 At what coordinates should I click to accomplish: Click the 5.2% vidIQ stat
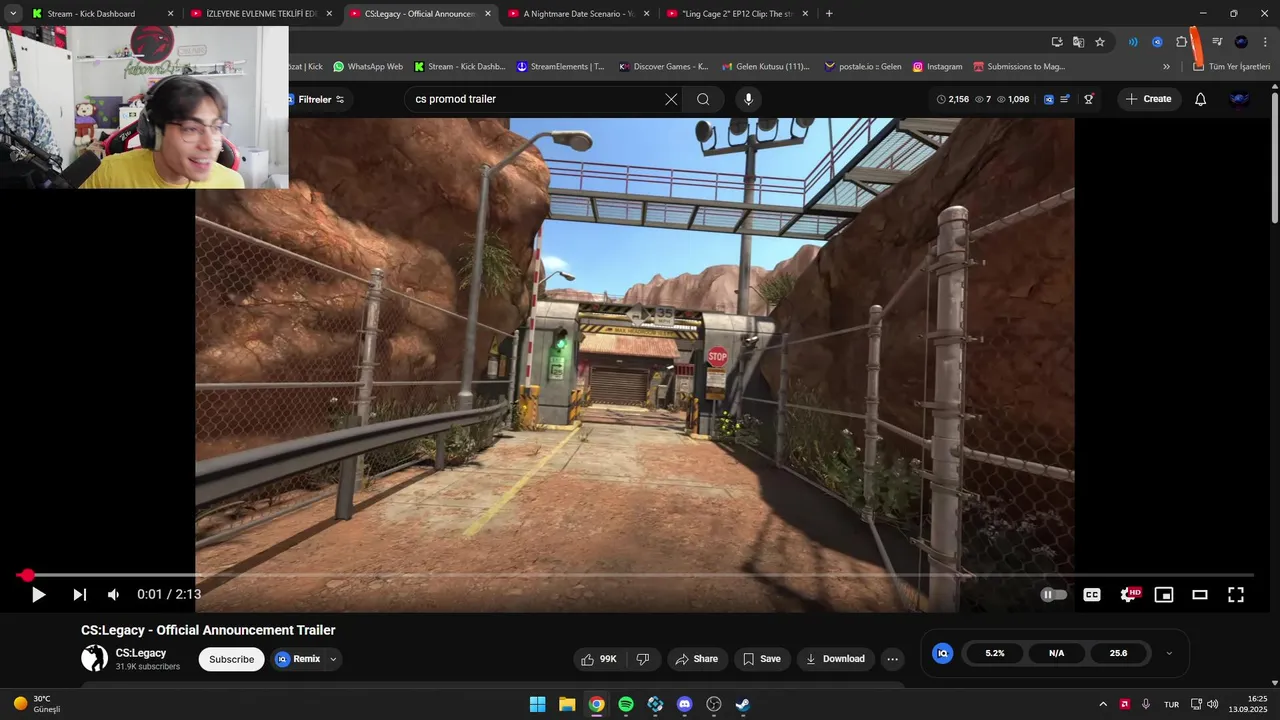[x=995, y=653]
